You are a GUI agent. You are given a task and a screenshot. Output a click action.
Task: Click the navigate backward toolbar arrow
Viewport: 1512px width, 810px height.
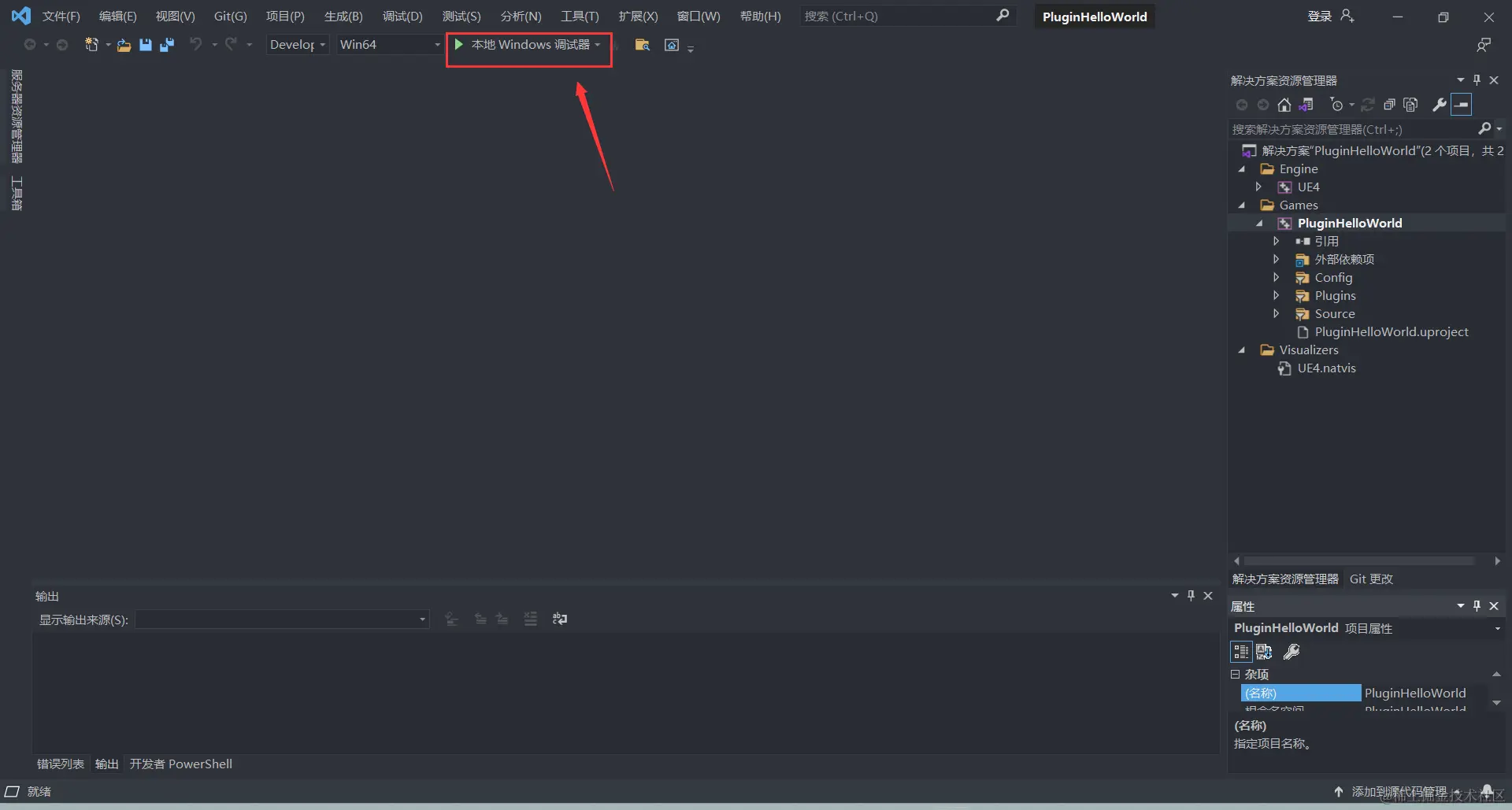click(30, 45)
